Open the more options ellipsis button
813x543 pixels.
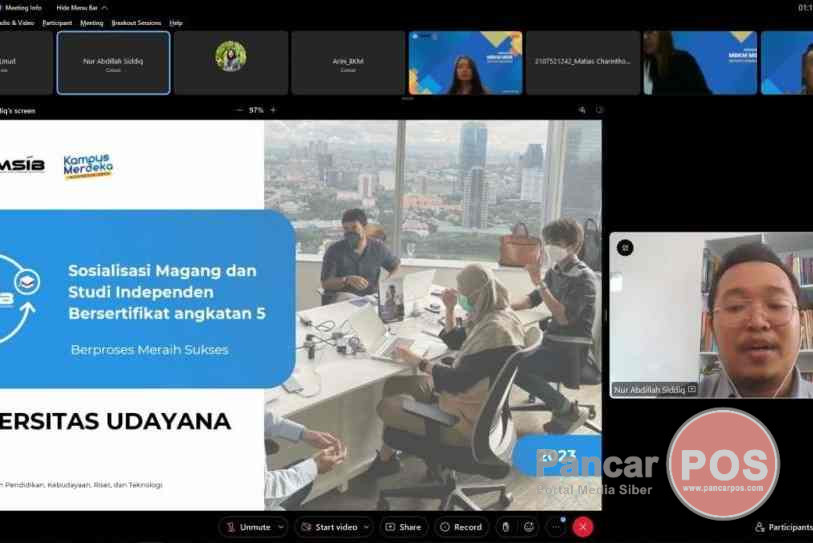(557, 527)
